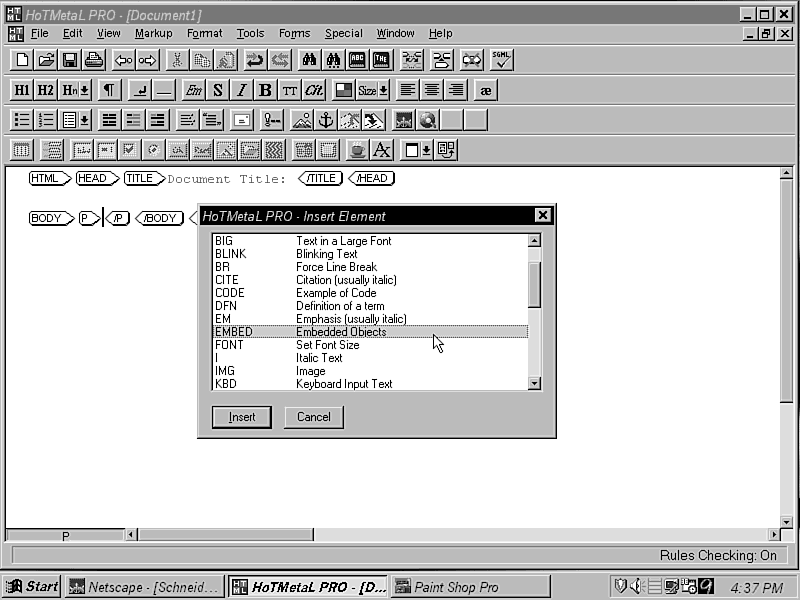This screenshot has width=800, height=600.
Task: Insert unordered bulleted list icon
Action: click(22, 120)
